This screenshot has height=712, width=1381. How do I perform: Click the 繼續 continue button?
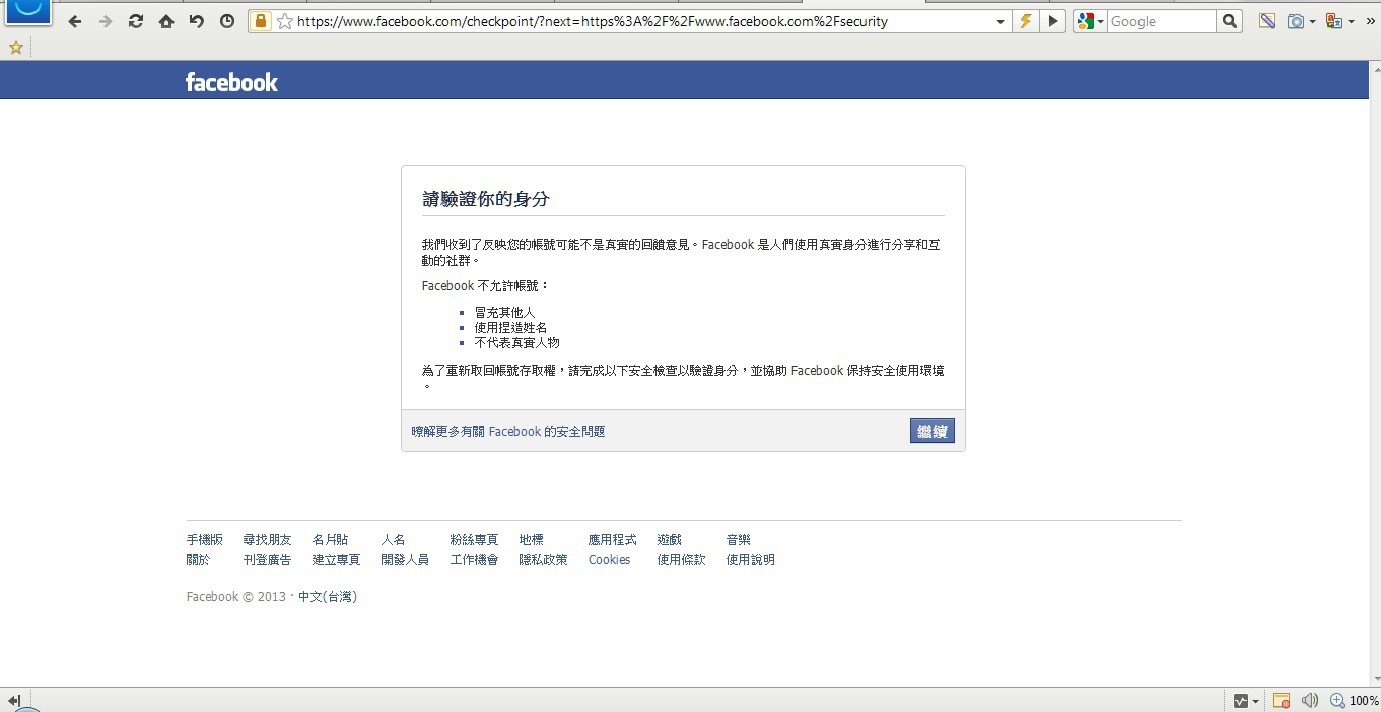(x=932, y=431)
